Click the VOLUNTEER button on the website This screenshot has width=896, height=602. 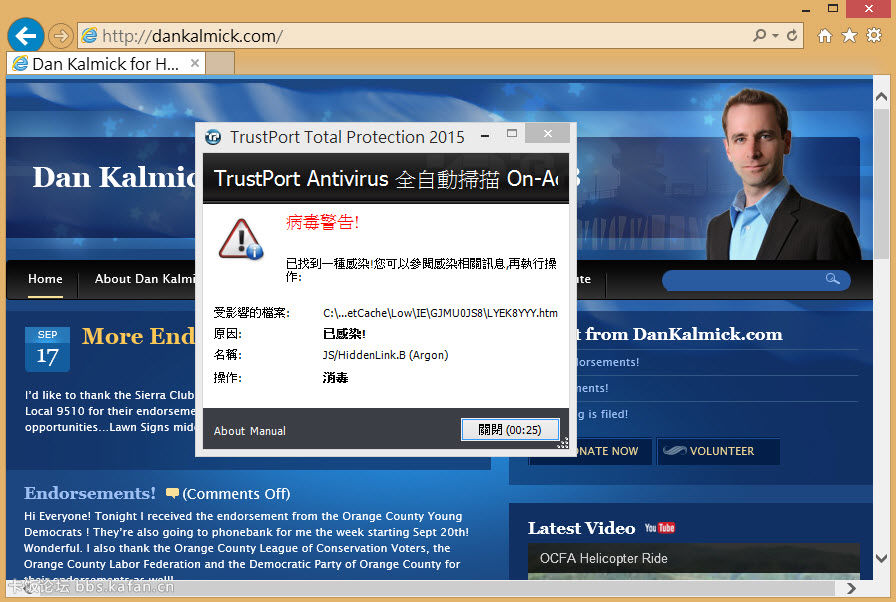tap(718, 451)
